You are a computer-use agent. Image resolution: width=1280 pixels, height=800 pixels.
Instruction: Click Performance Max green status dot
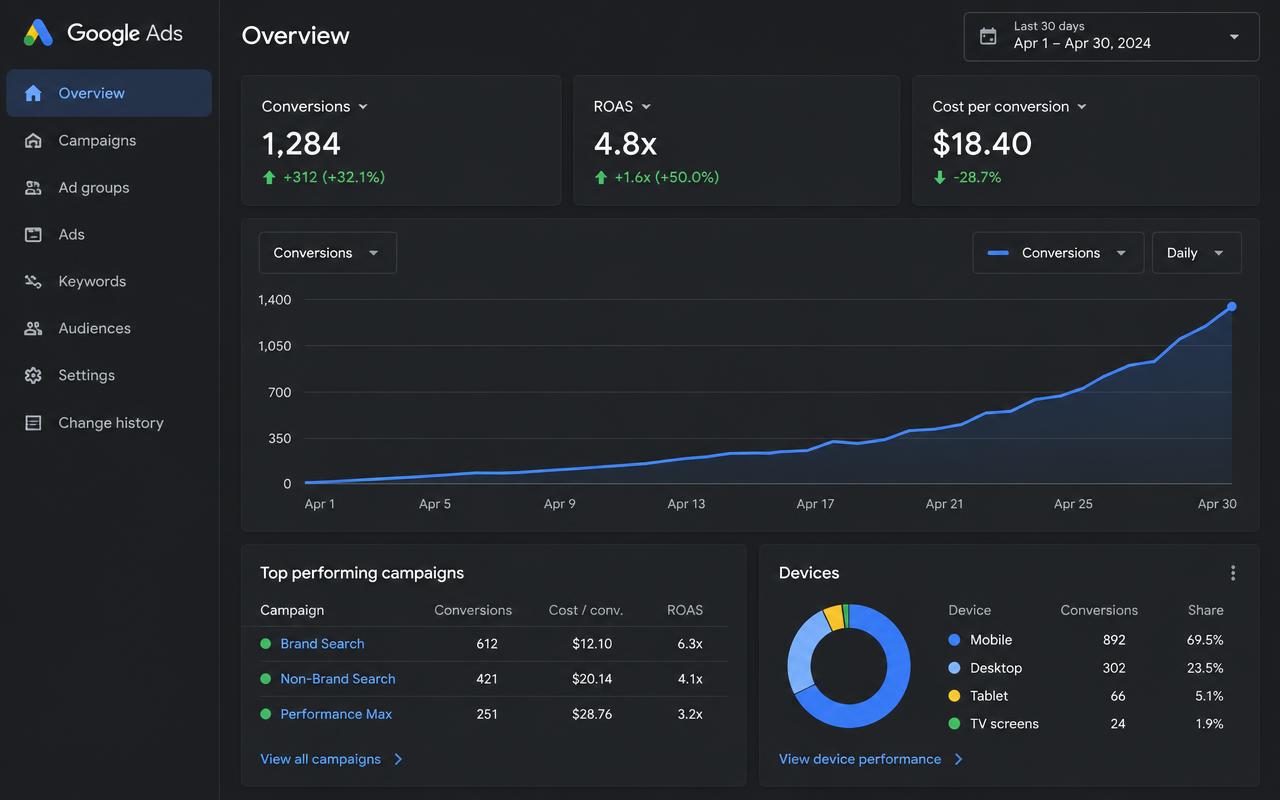(266, 714)
